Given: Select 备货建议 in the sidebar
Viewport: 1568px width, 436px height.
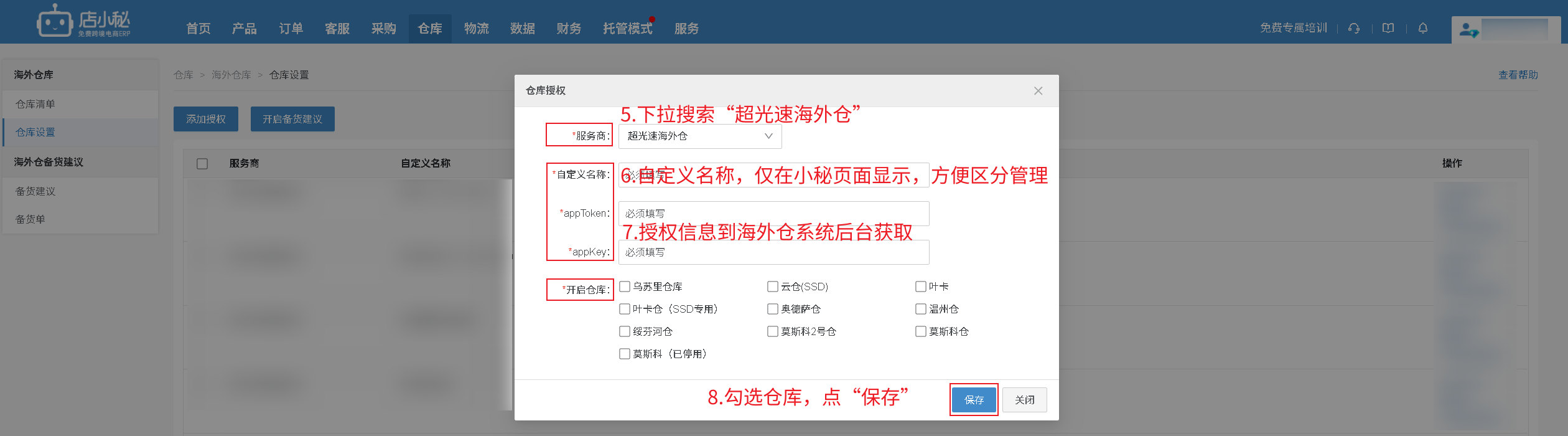Looking at the screenshot, I should (x=80, y=191).
